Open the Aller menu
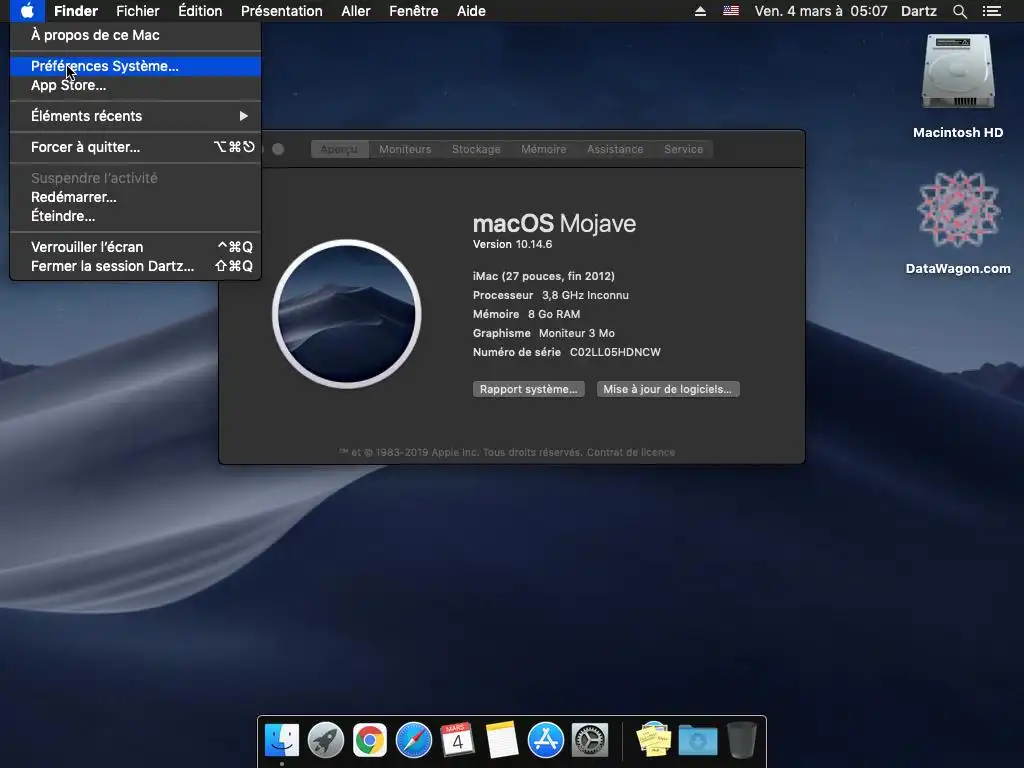 356,11
